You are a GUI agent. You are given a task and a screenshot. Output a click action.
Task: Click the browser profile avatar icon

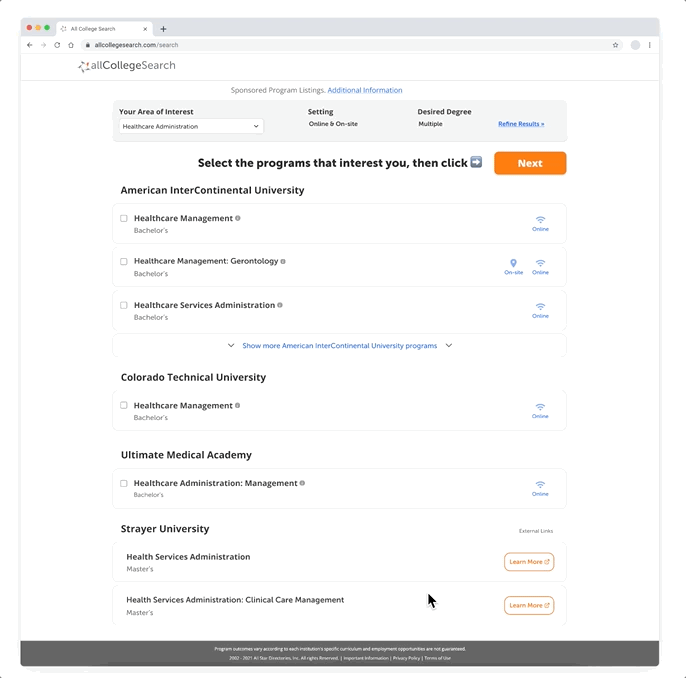[x=635, y=45]
